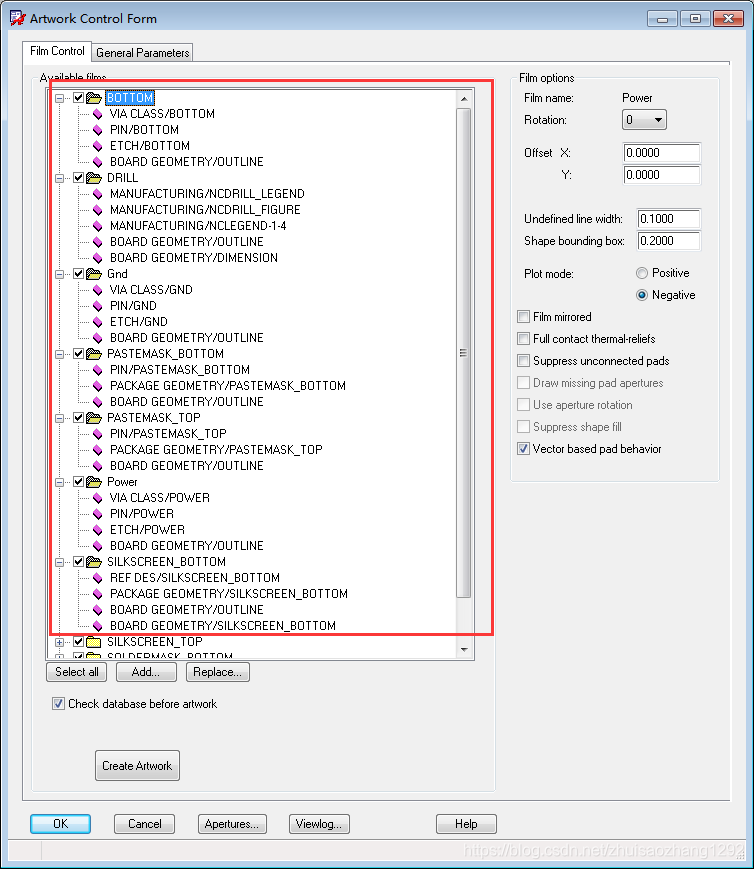The height and width of the screenshot is (869, 754).
Task: Click the SILKSCREEN_TOP folder icon
Action: [94, 642]
